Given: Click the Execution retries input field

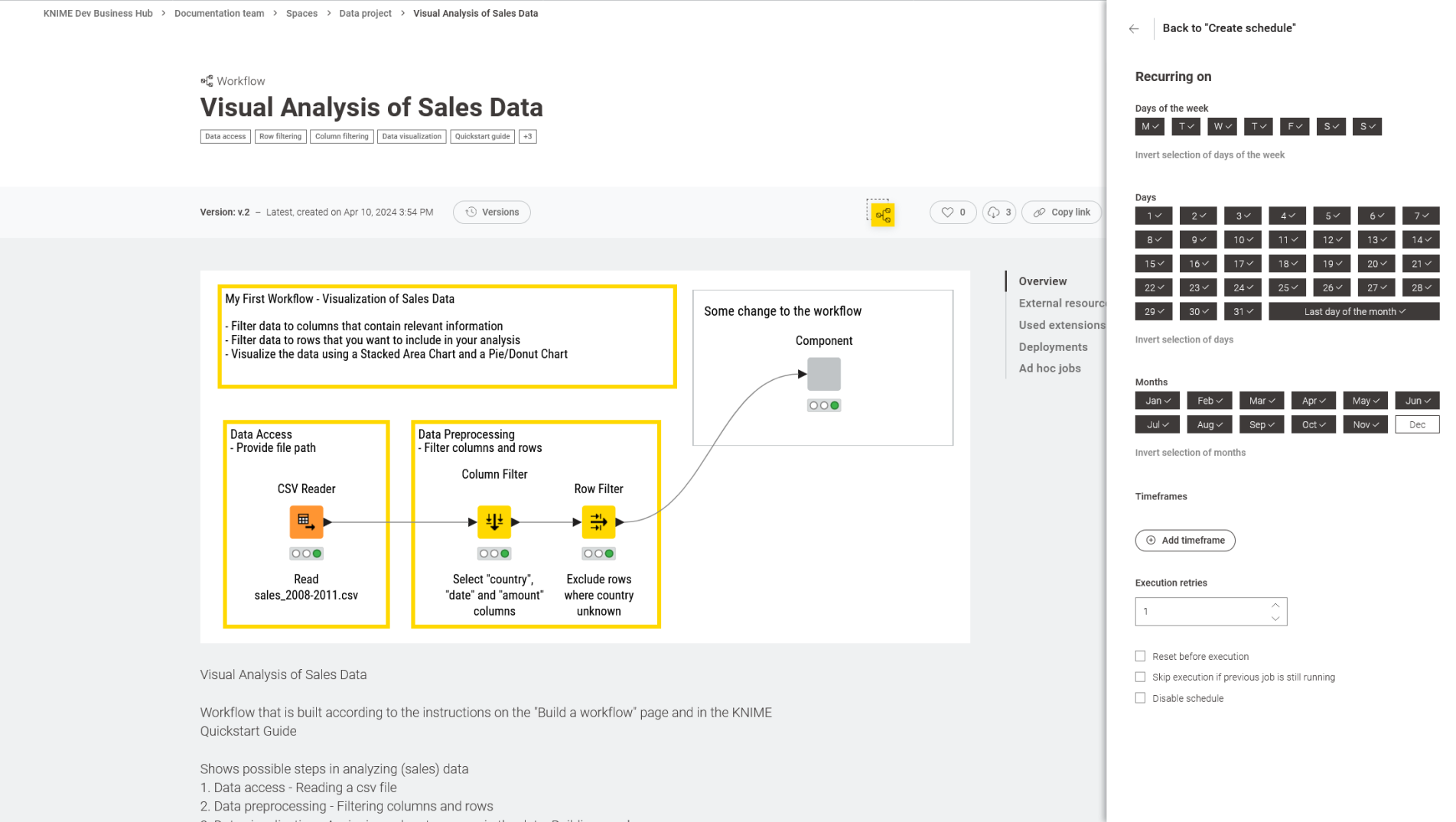Looking at the screenshot, I should [1200, 612].
